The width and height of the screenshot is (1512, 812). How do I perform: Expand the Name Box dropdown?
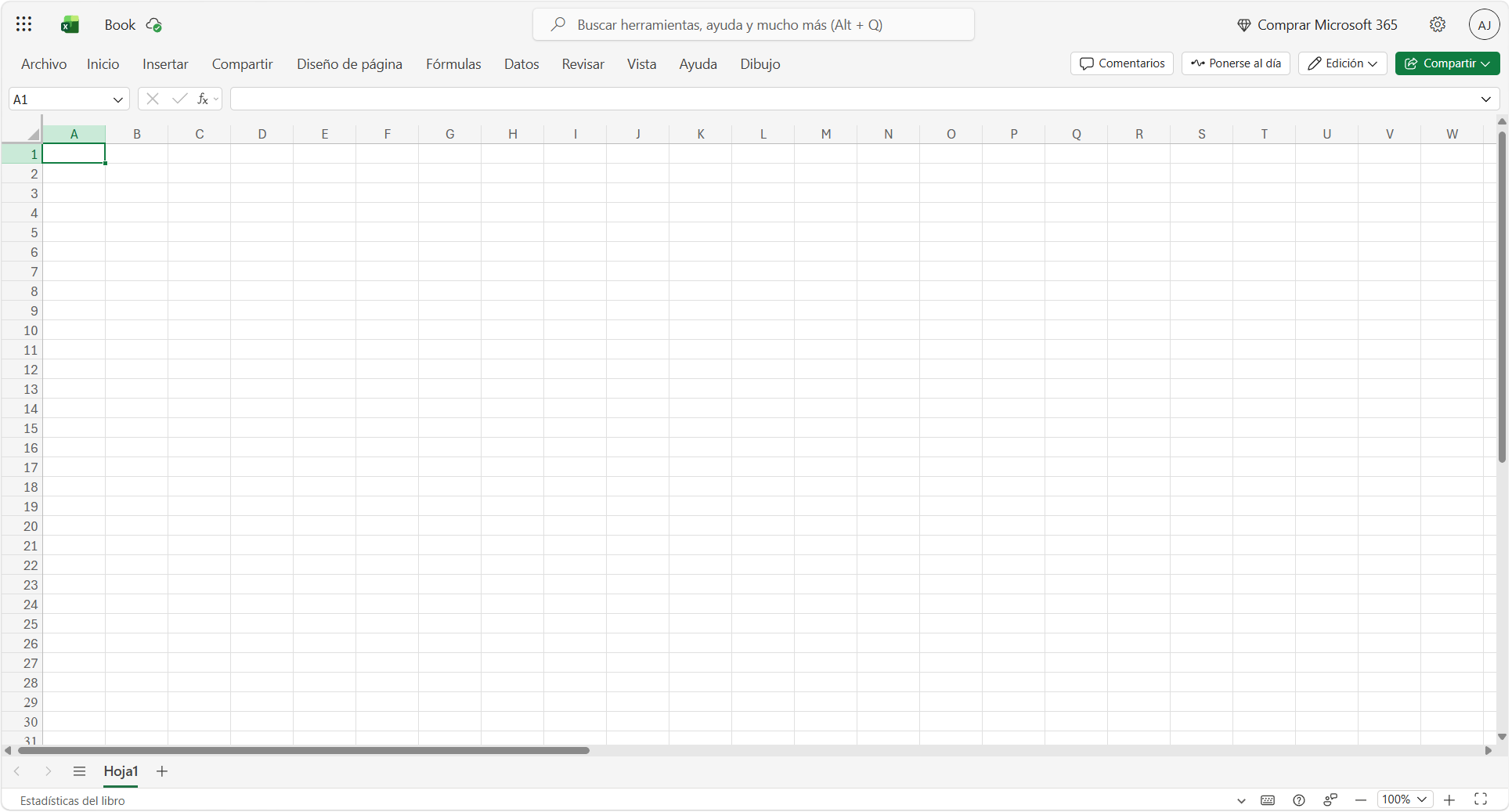pos(117,99)
